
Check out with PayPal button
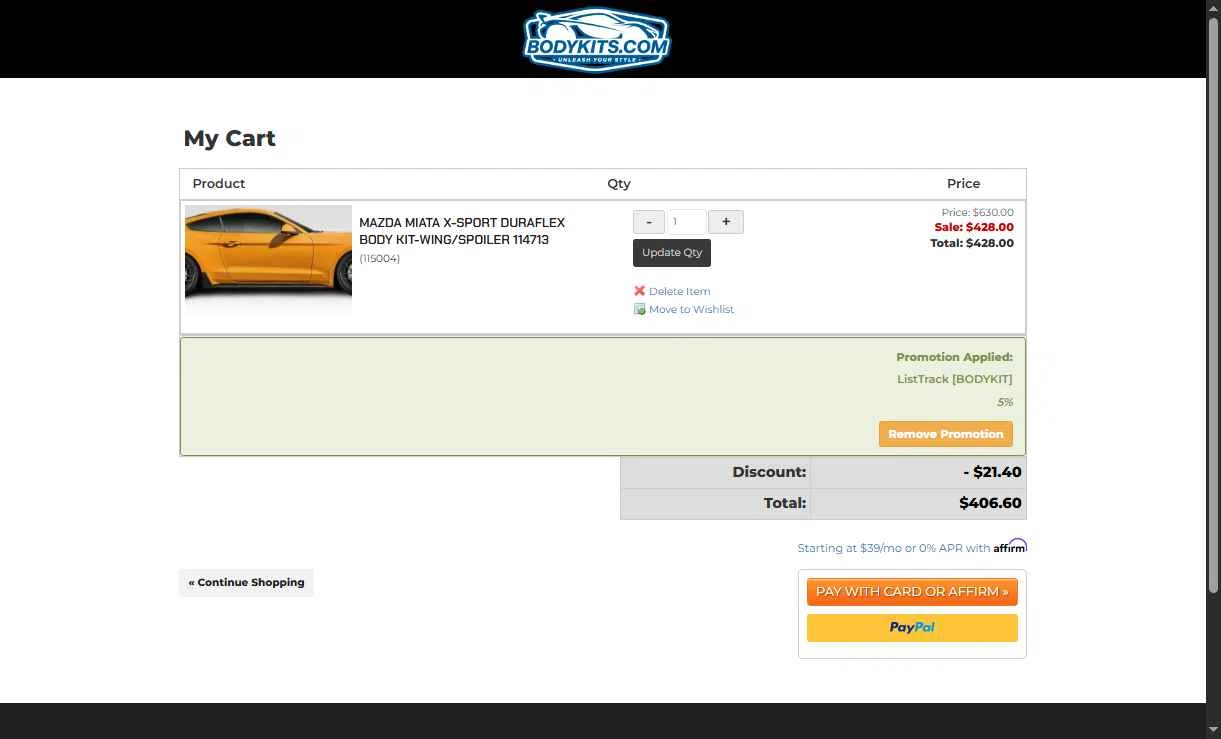pyautogui.click(x=912, y=628)
